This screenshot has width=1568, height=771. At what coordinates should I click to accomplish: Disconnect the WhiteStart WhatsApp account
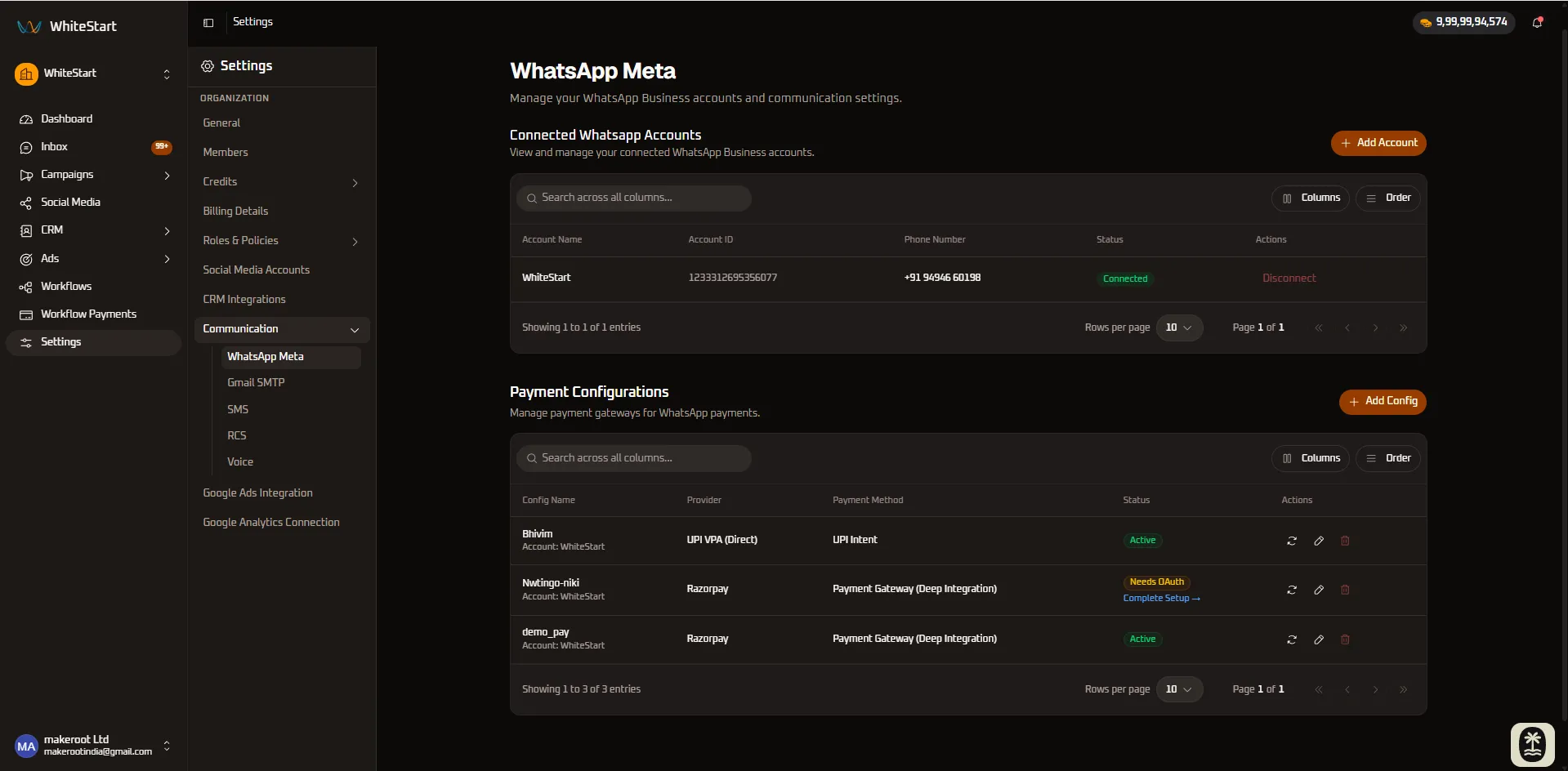click(1289, 279)
